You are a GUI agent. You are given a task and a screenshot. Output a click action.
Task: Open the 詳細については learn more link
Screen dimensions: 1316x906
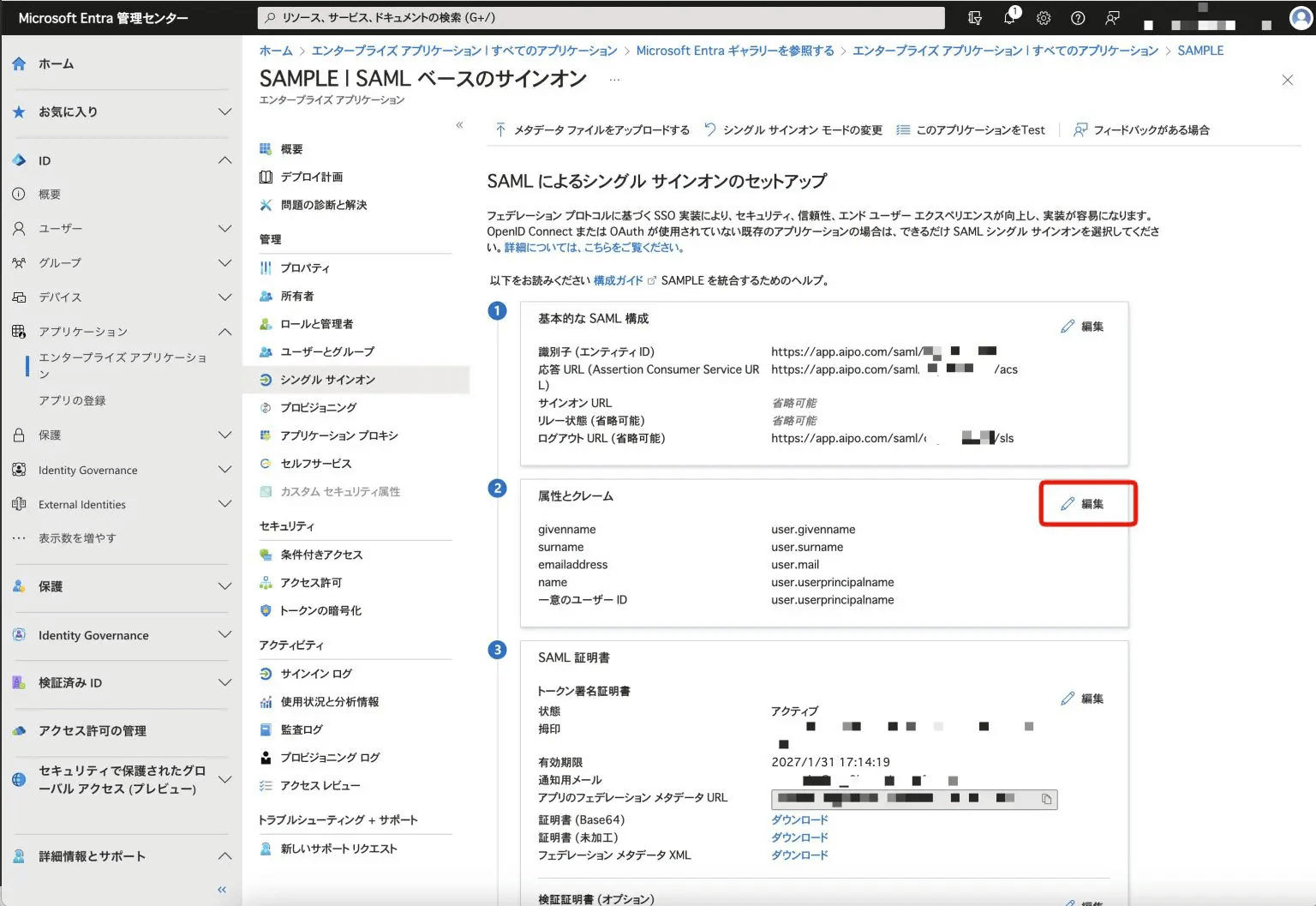(594, 248)
